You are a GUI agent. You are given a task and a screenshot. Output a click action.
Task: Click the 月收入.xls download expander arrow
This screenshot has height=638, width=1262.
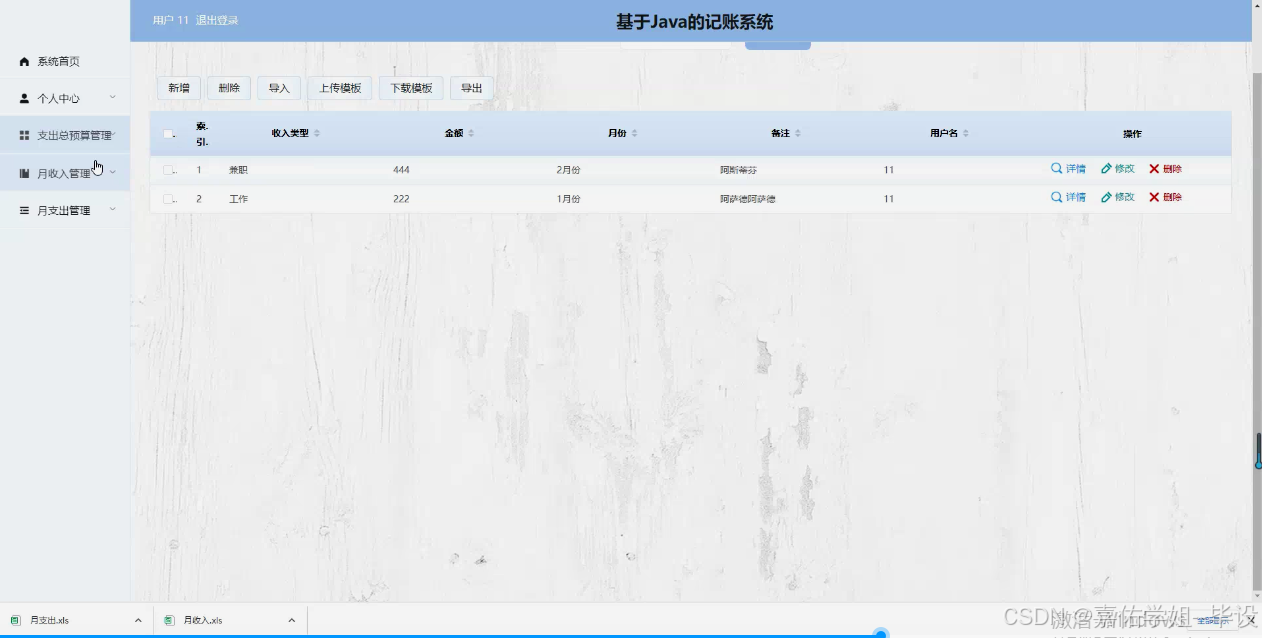point(292,619)
